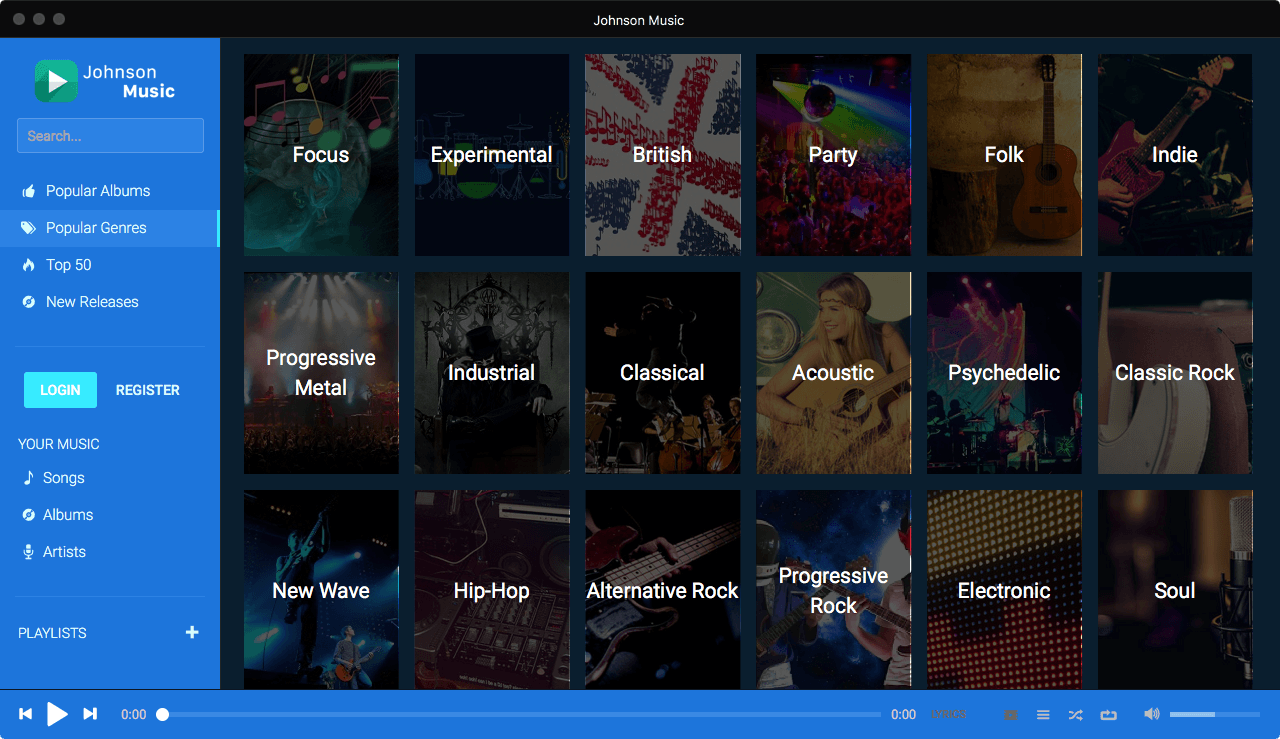Click the track progress seek bar
1280x739 pixels.
pos(521,715)
